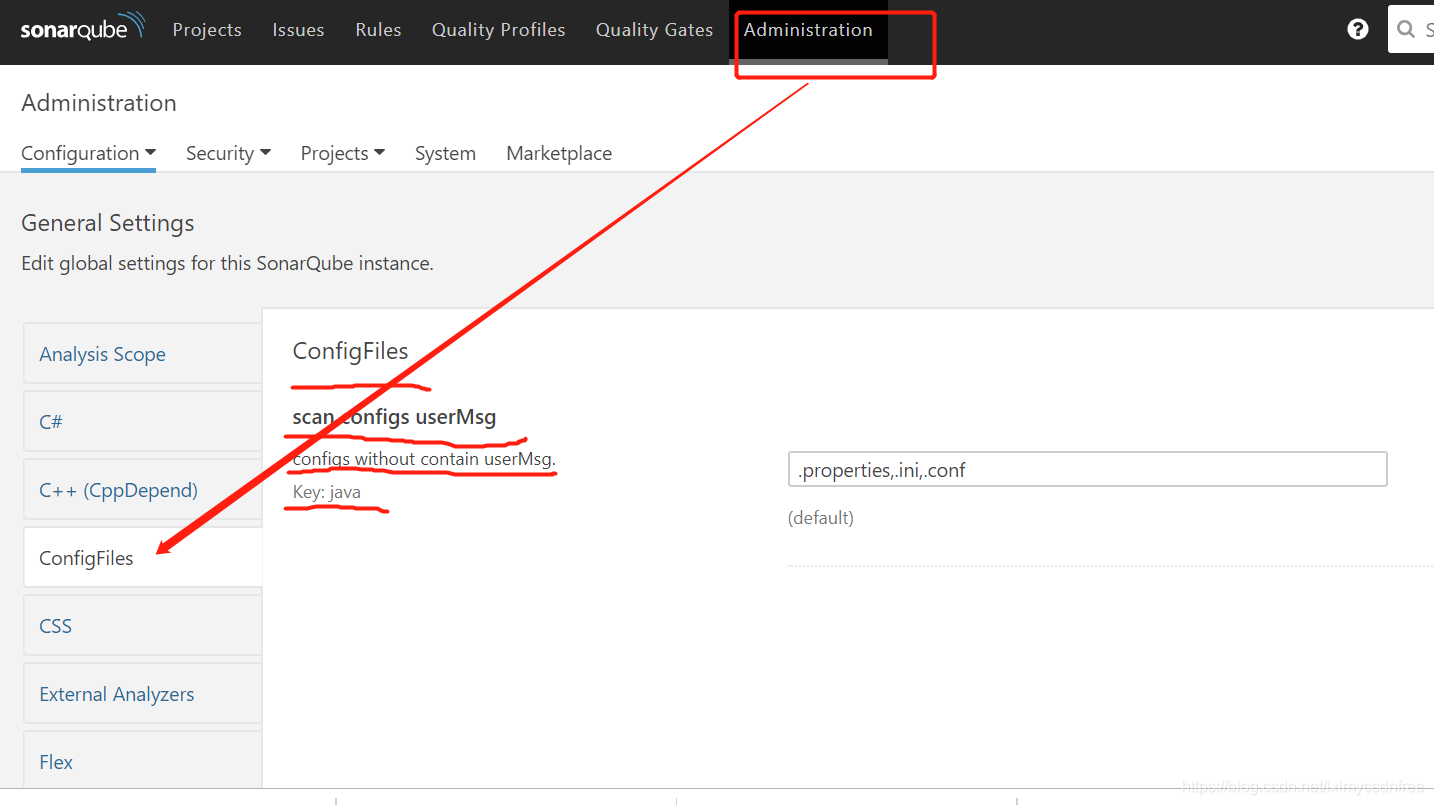
Task: Click the search magnifier field
Action: point(1411,29)
